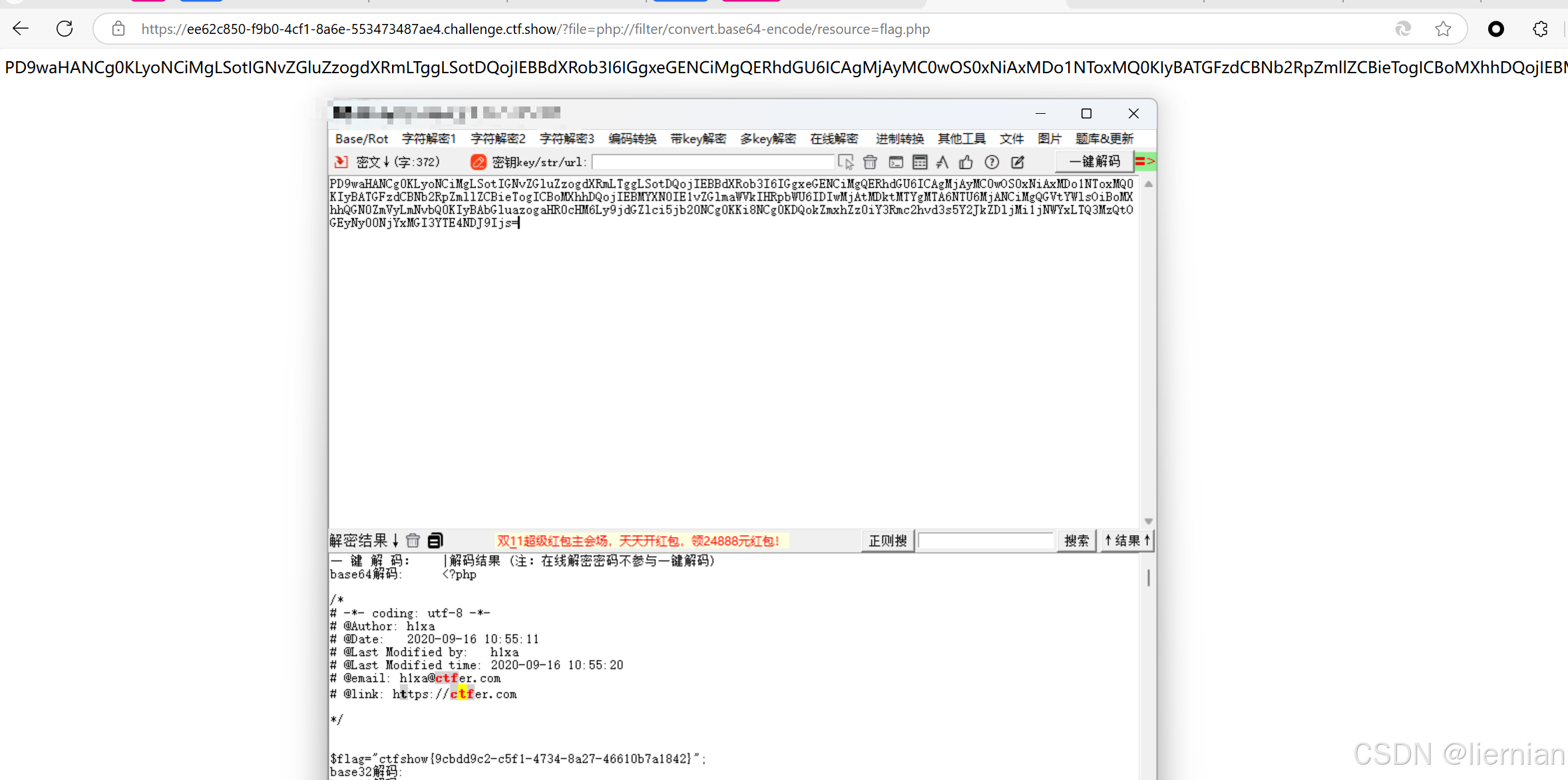This screenshot has height=780, width=1568.
Task: Click the font letter A icon
Action: click(942, 162)
